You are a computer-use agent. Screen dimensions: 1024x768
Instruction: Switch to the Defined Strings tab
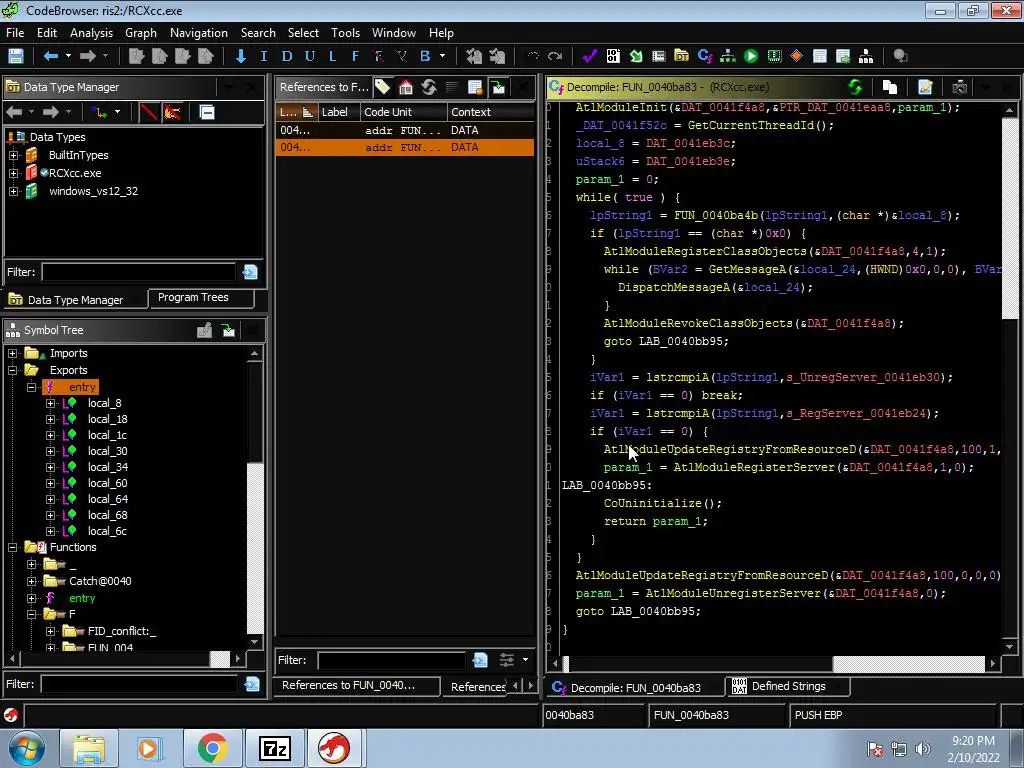tap(788, 686)
